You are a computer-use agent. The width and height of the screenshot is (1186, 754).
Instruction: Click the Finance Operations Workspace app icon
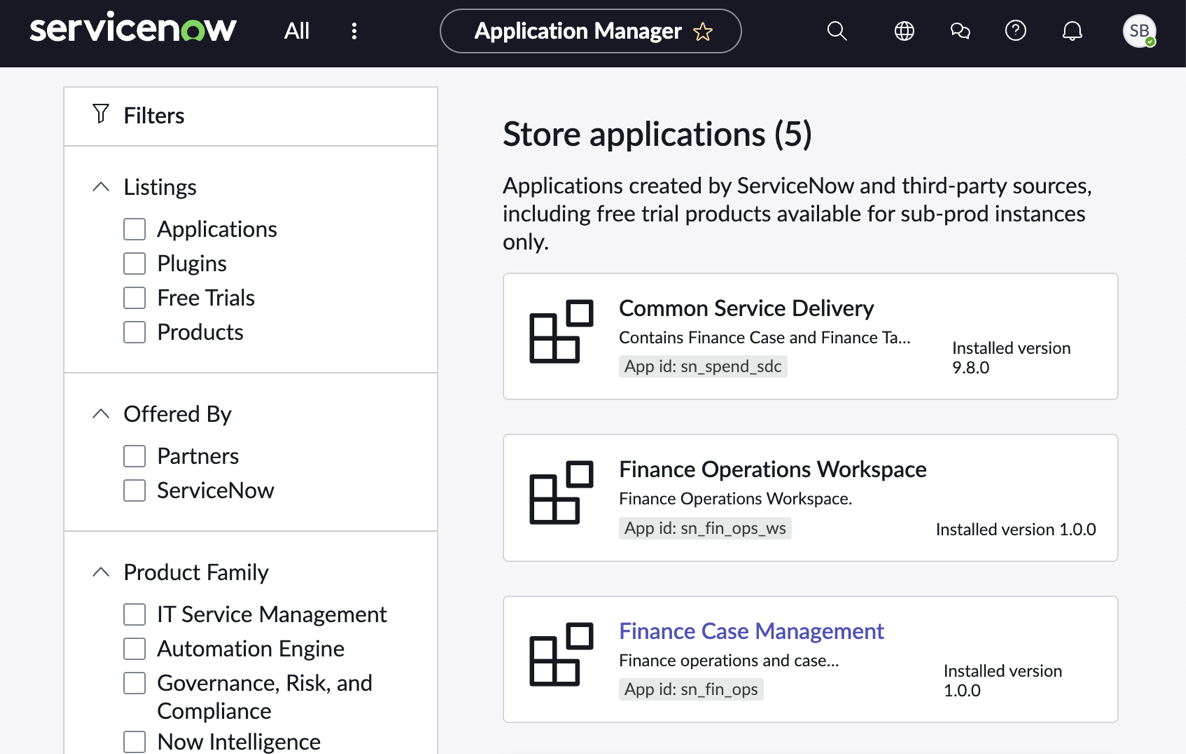click(x=561, y=493)
